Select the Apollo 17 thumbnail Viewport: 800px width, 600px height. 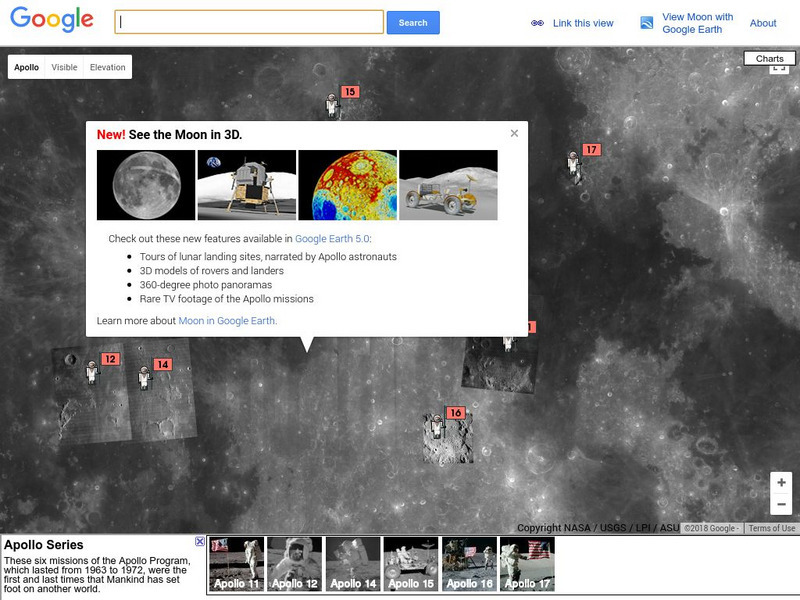click(527, 564)
